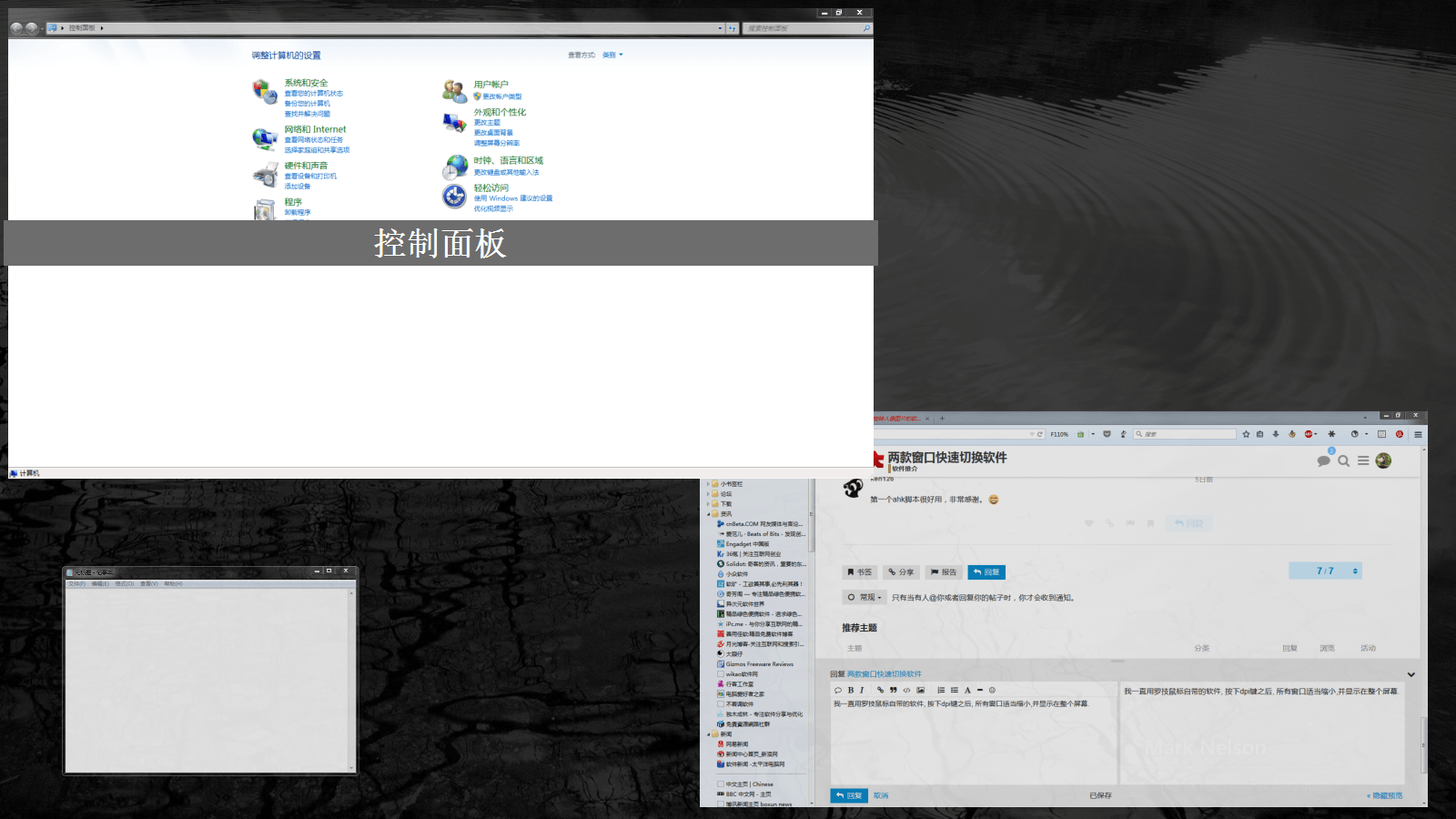Collapse the reply composer with the chevron
The image size is (1456, 819).
click(x=1411, y=674)
